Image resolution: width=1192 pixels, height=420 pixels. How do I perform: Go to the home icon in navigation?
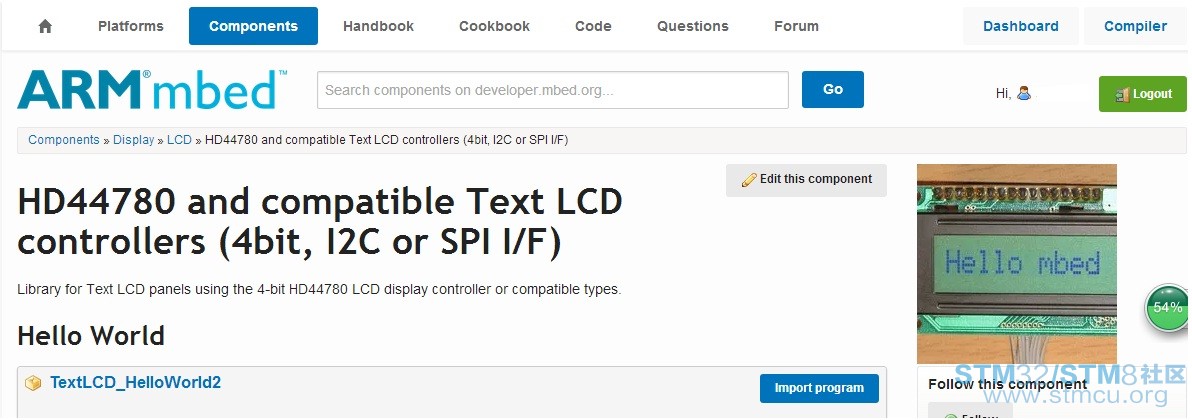click(x=45, y=26)
